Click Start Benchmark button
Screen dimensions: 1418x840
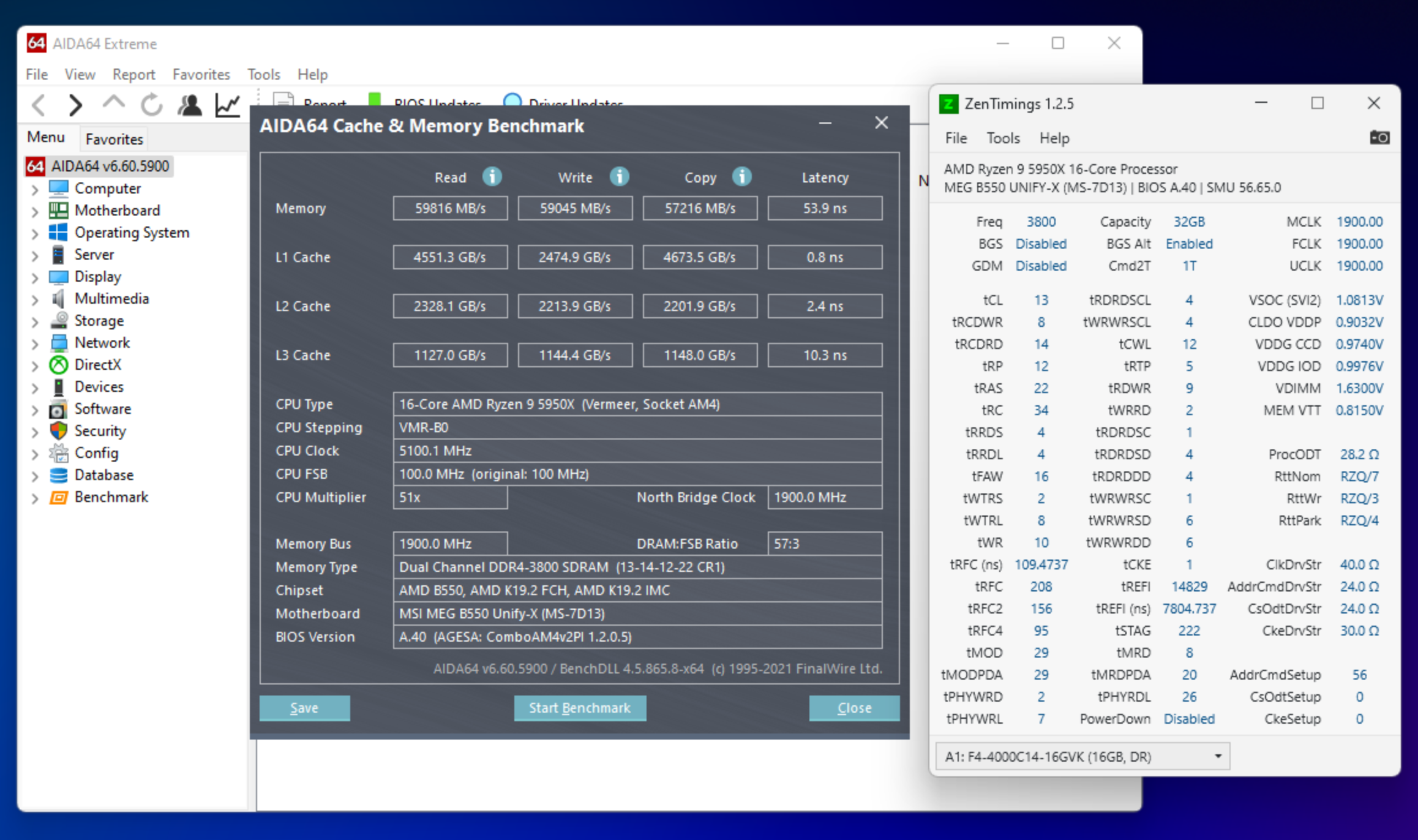click(x=580, y=708)
